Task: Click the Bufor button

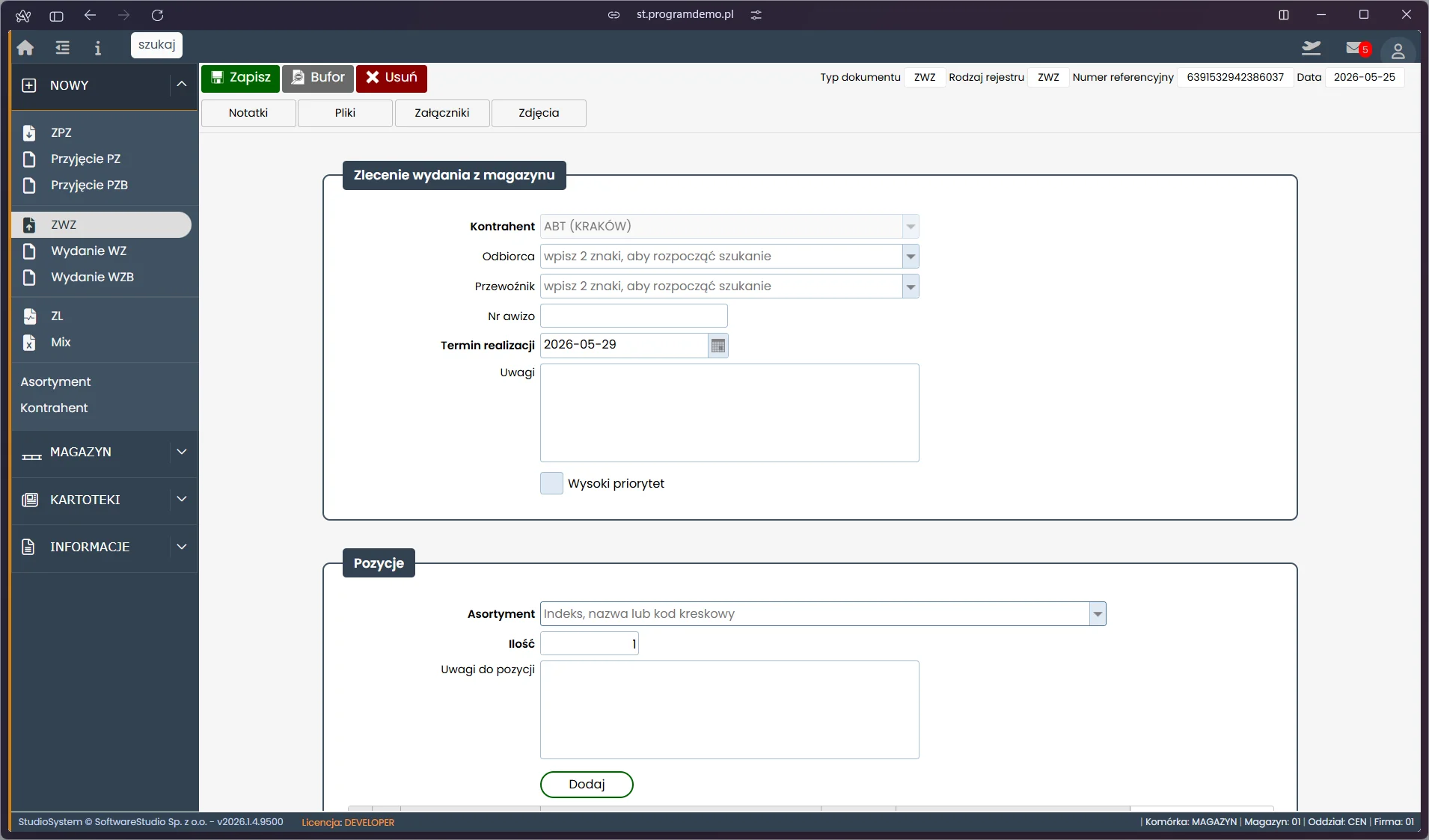Action: click(318, 78)
